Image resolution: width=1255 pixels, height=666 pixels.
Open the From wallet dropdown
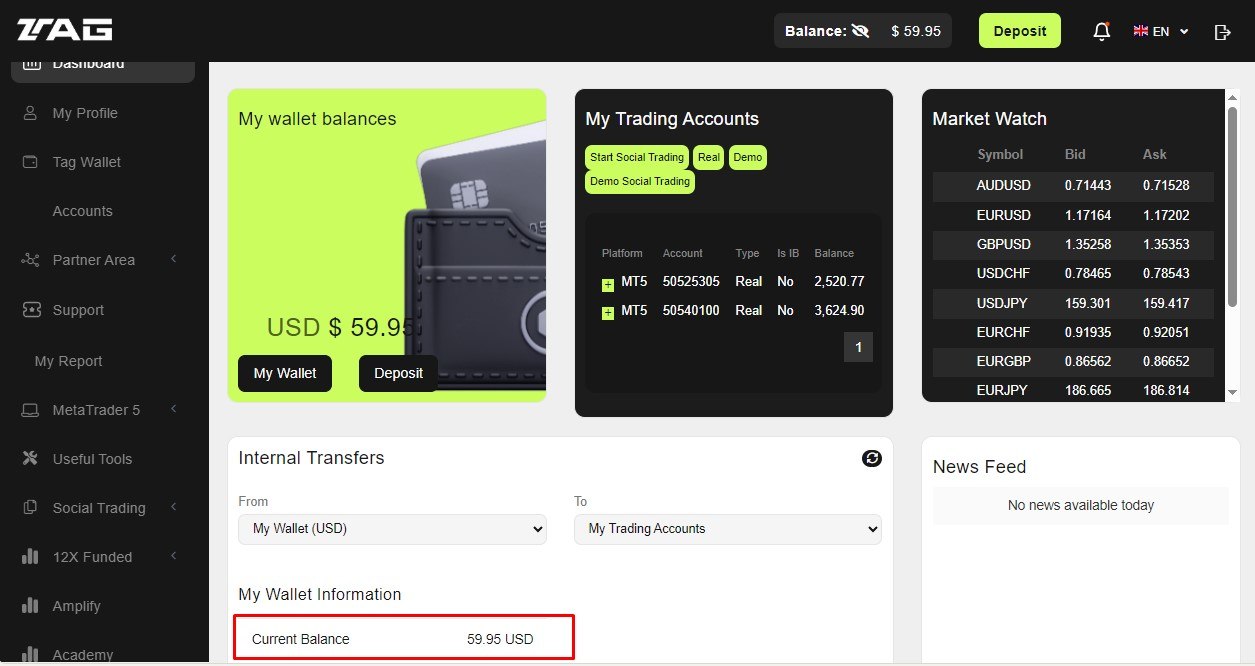pos(392,529)
